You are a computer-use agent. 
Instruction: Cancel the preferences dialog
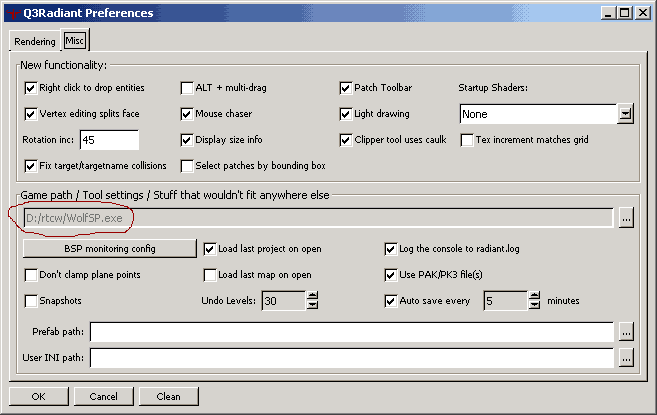coord(103,397)
